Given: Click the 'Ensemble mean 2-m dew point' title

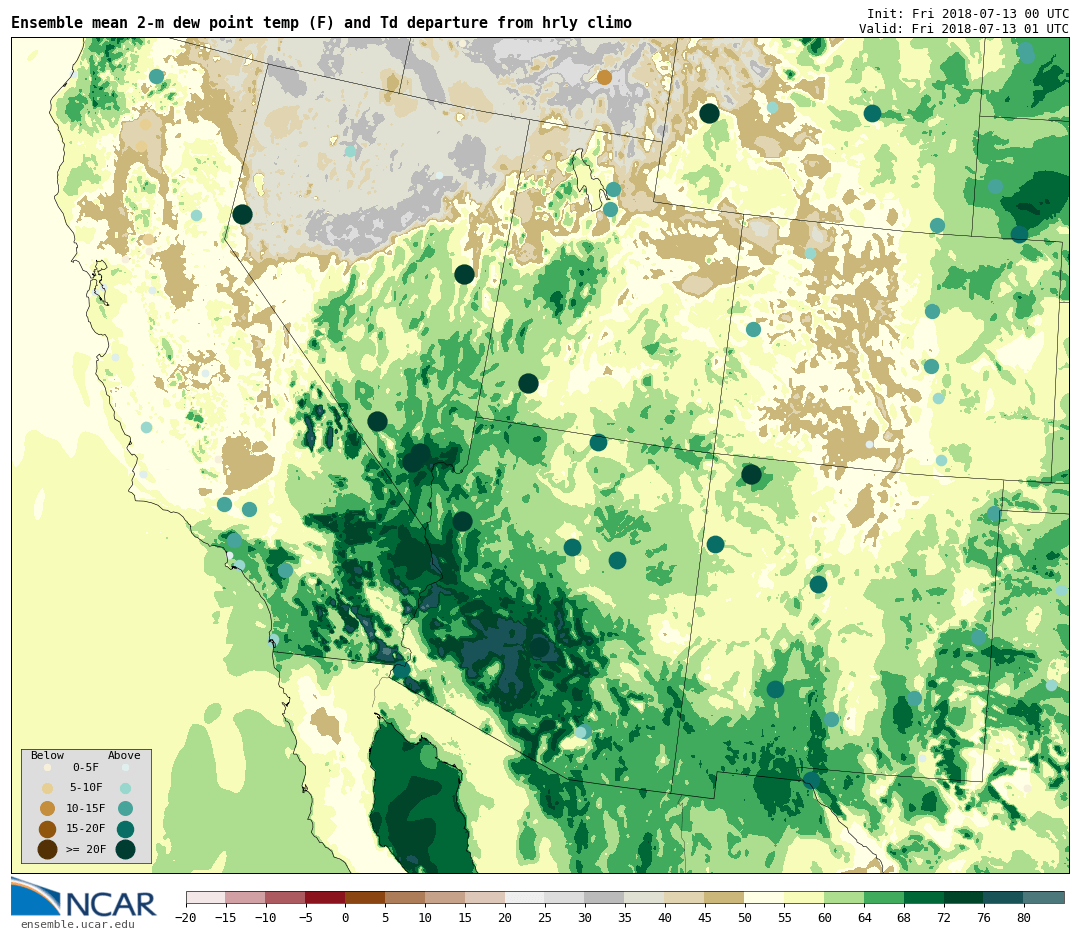Looking at the screenshot, I should [321, 23].
